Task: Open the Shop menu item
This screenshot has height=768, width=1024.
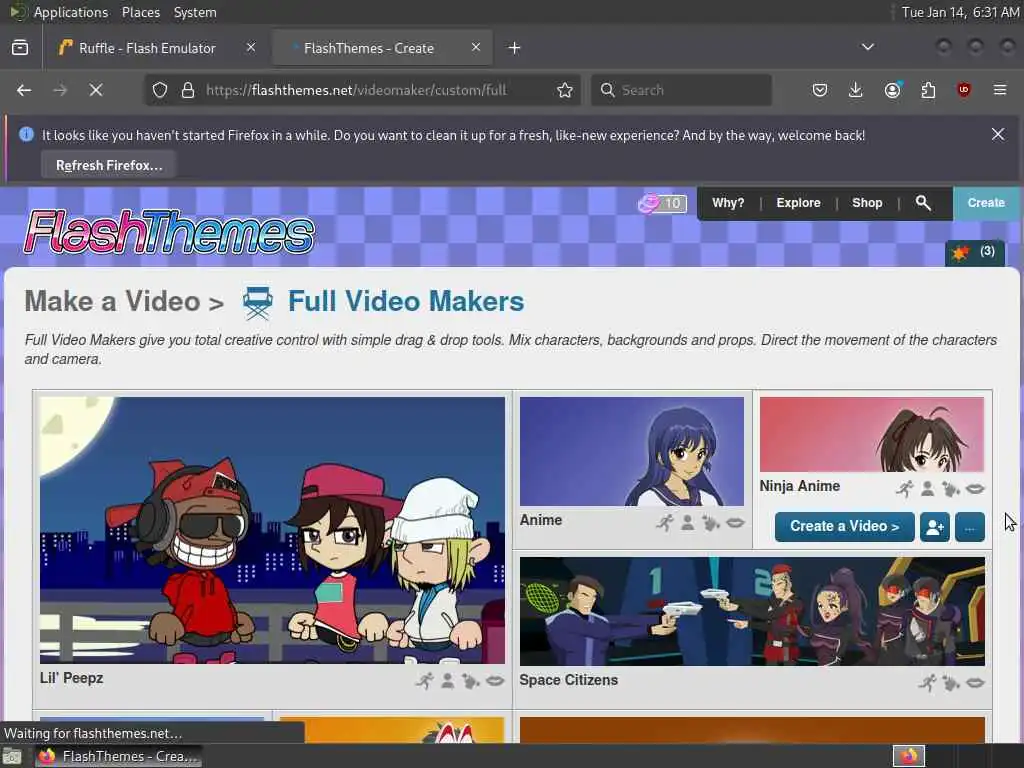Action: click(x=867, y=203)
